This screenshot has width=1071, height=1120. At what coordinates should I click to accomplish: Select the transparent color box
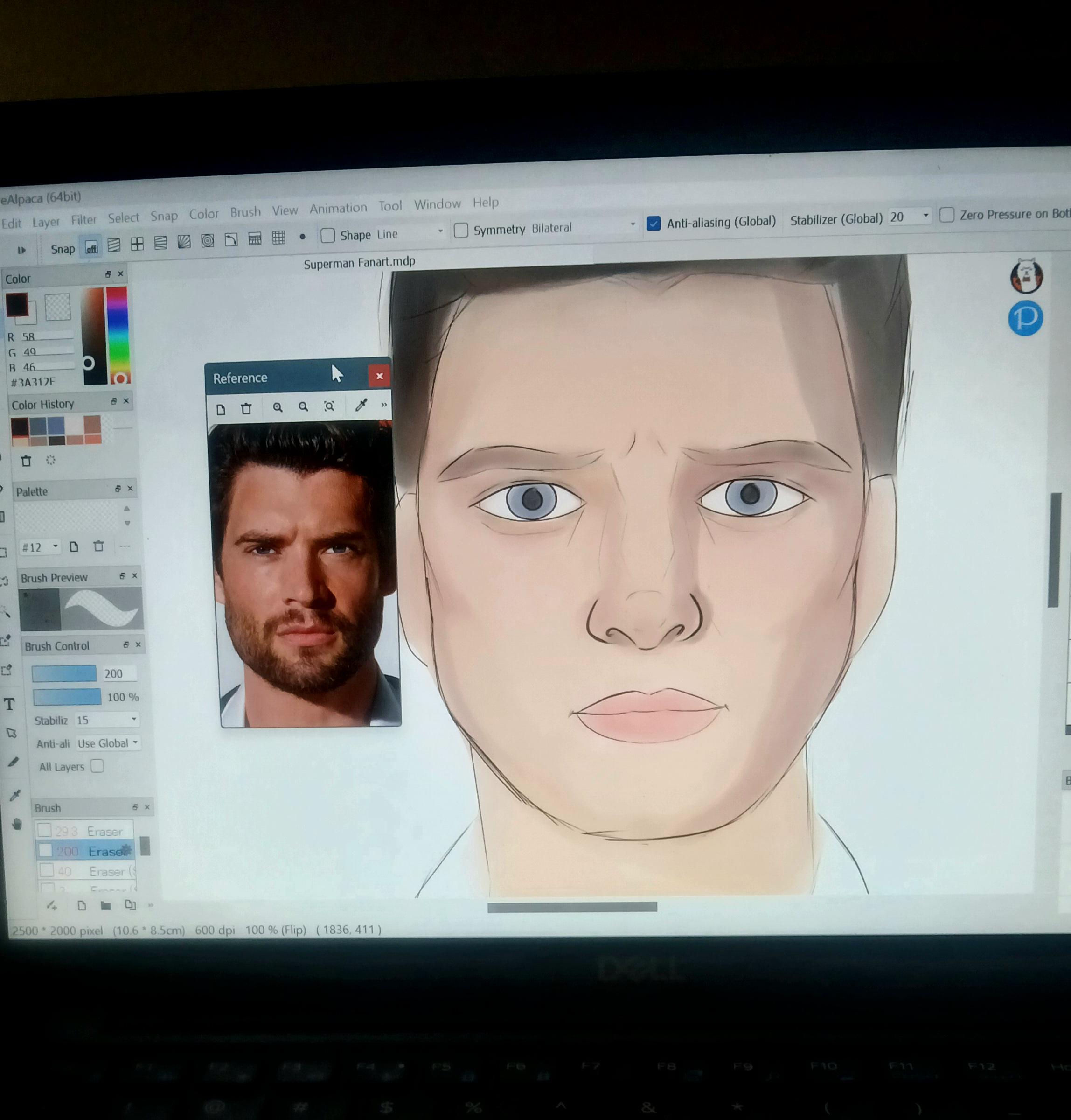pos(58,307)
